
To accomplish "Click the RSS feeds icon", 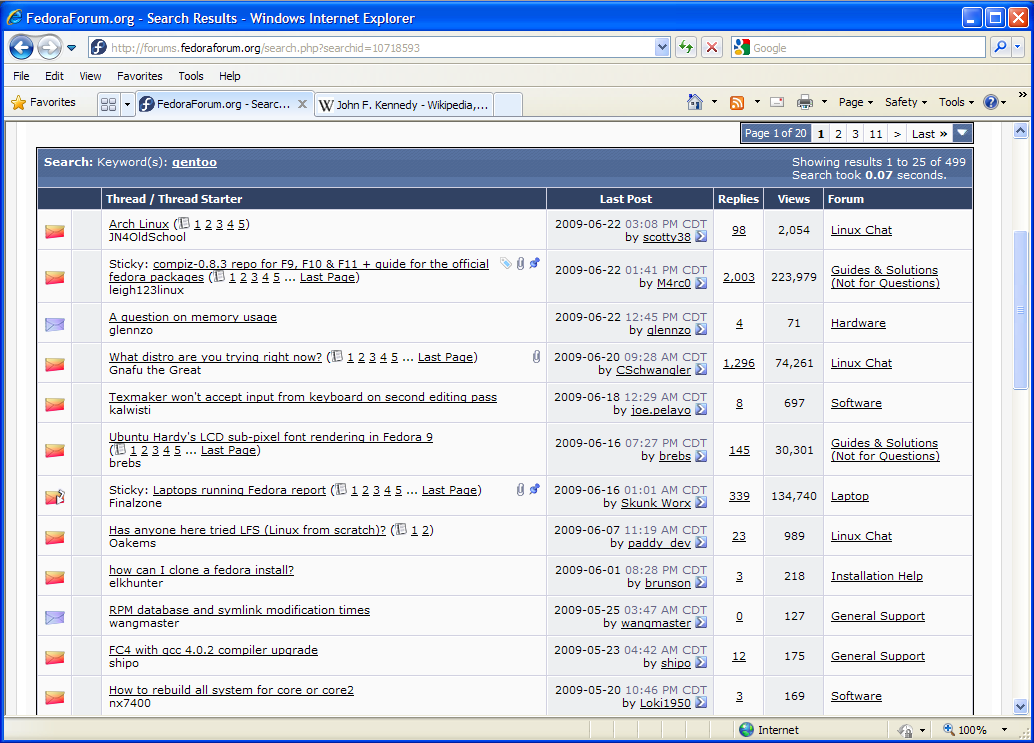I will coord(737,102).
